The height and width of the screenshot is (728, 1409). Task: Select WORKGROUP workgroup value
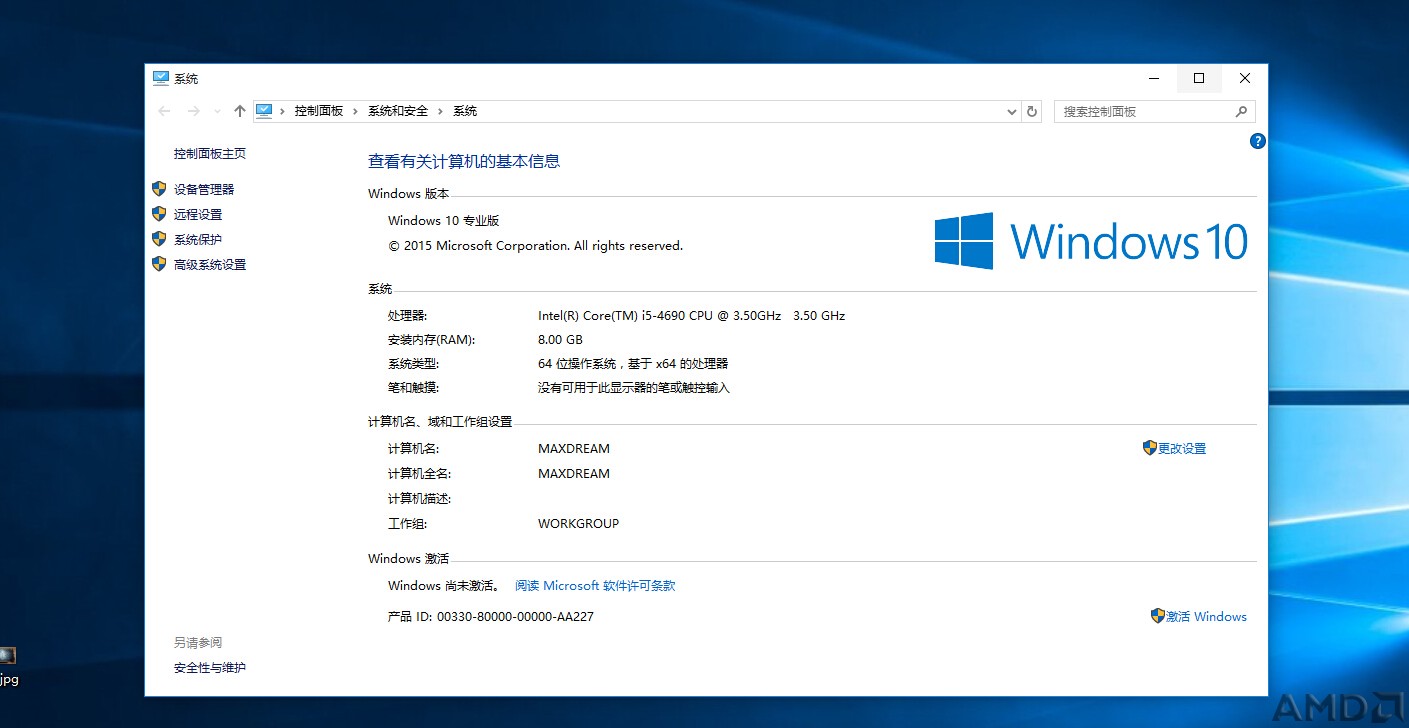[x=578, y=523]
